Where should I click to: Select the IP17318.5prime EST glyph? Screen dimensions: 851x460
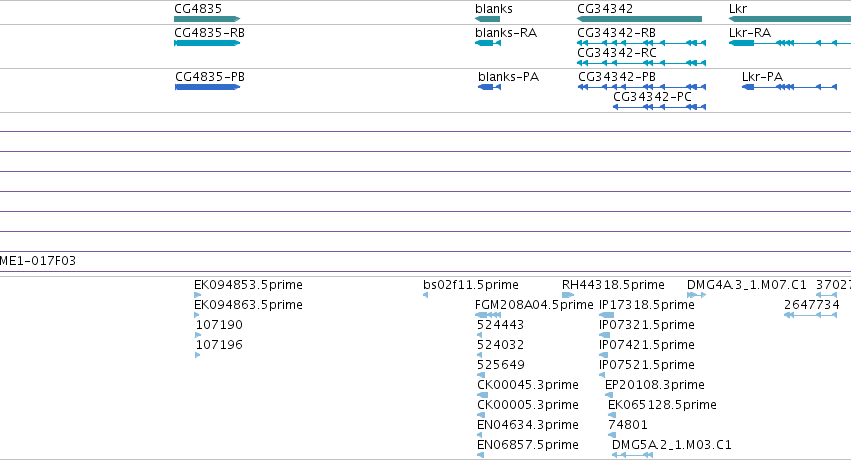(x=606, y=315)
